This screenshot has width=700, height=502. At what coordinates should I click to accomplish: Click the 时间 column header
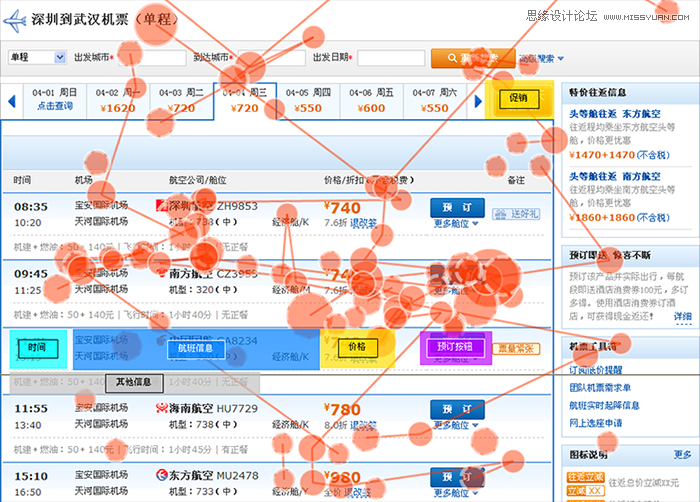tap(22, 180)
